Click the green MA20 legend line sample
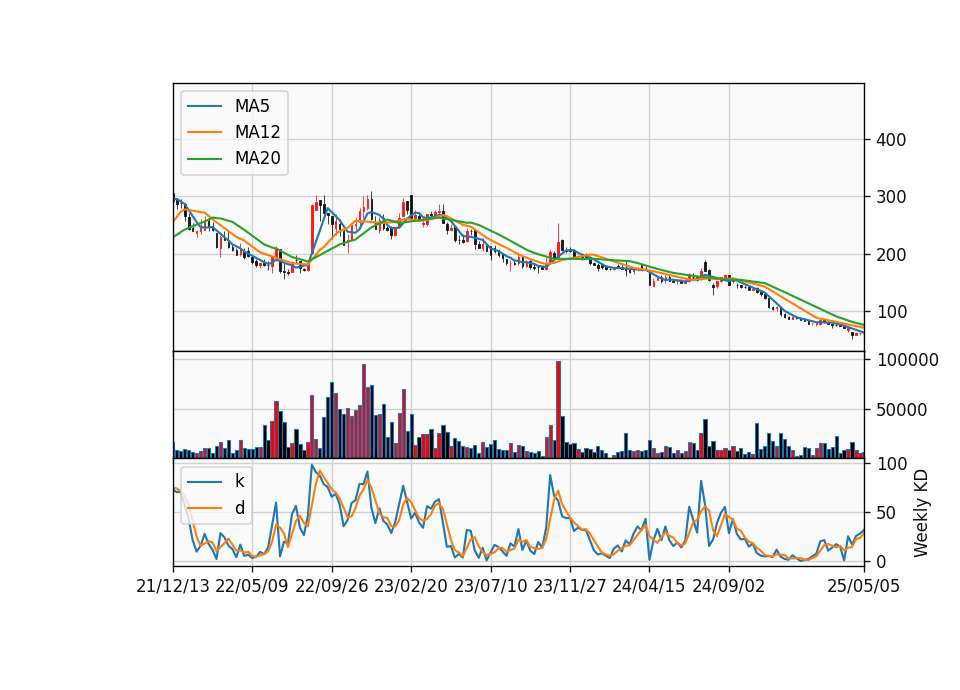The height and width of the screenshot is (690, 960). 205,158
